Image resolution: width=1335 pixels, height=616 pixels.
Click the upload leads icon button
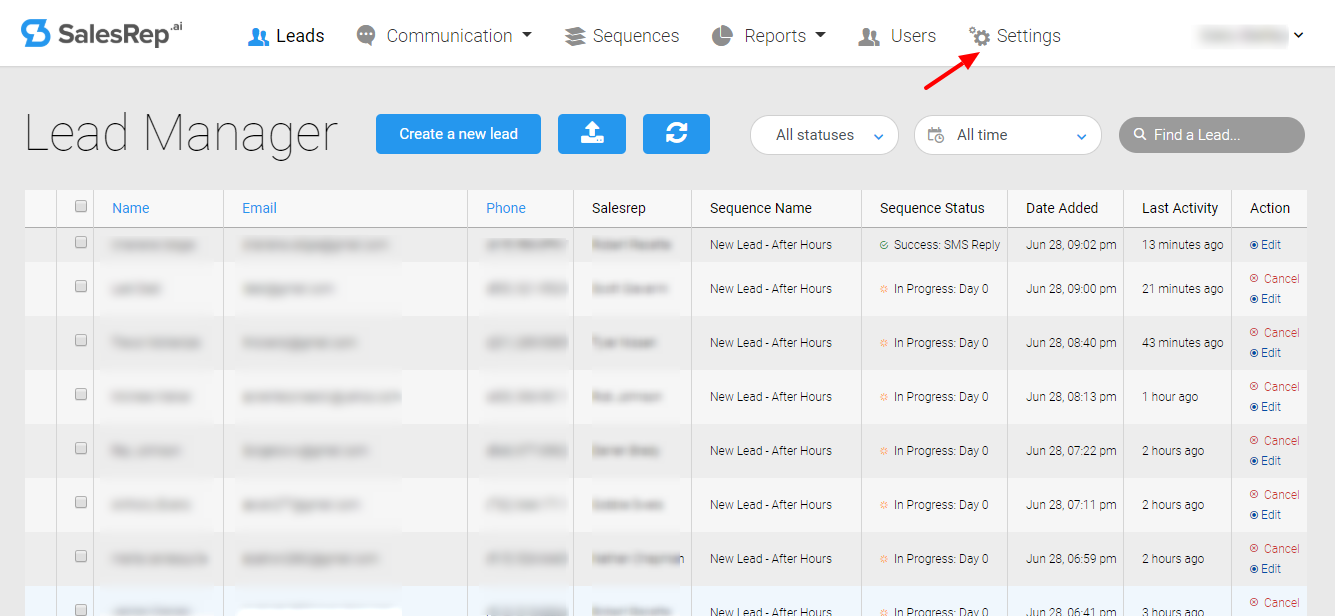pyautogui.click(x=592, y=134)
